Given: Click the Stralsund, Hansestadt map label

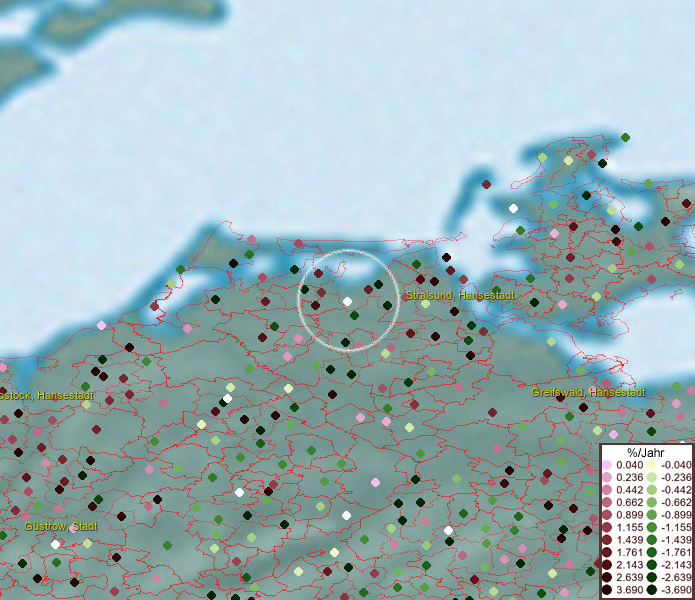Looking at the screenshot, I should pyautogui.click(x=460, y=295).
